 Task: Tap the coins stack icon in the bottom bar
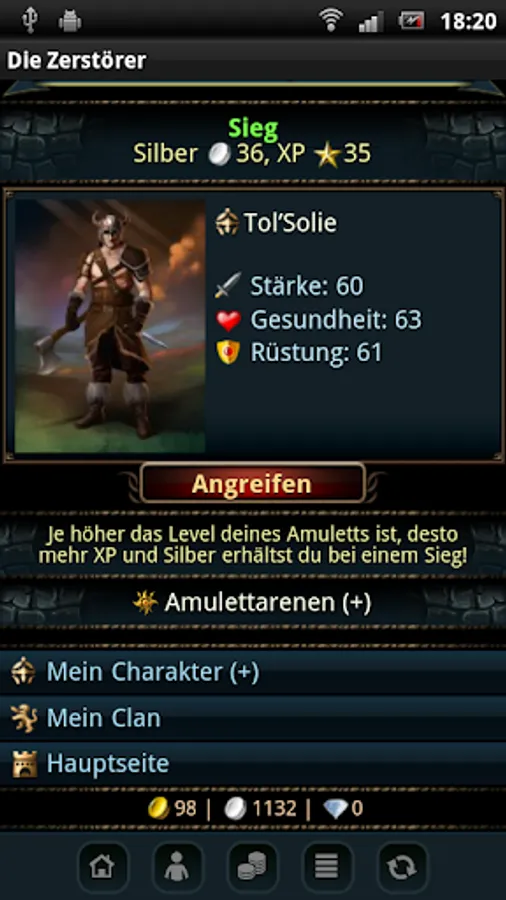point(252,867)
